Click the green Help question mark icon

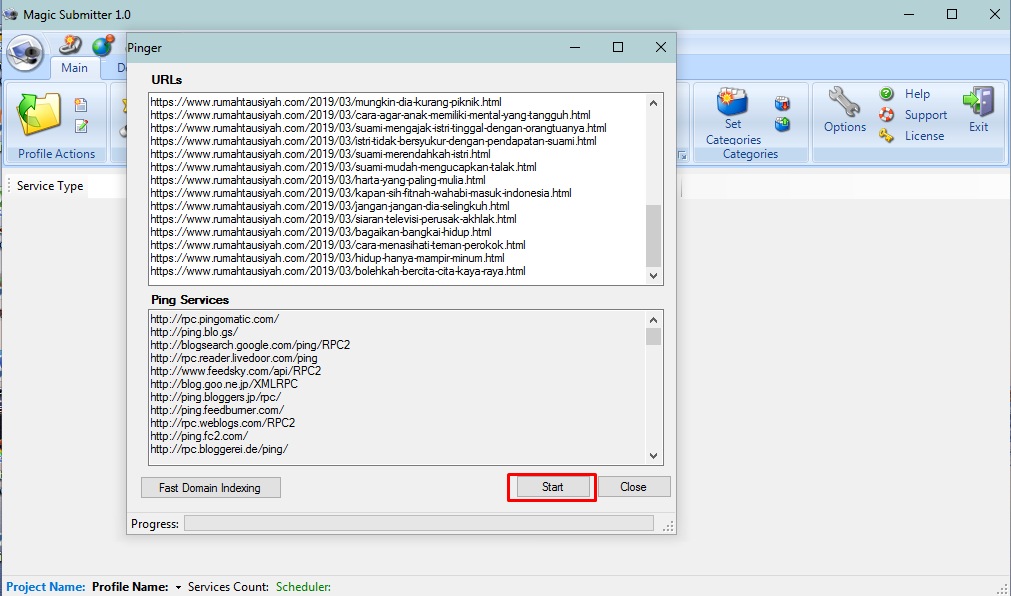[x=887, y=94]
